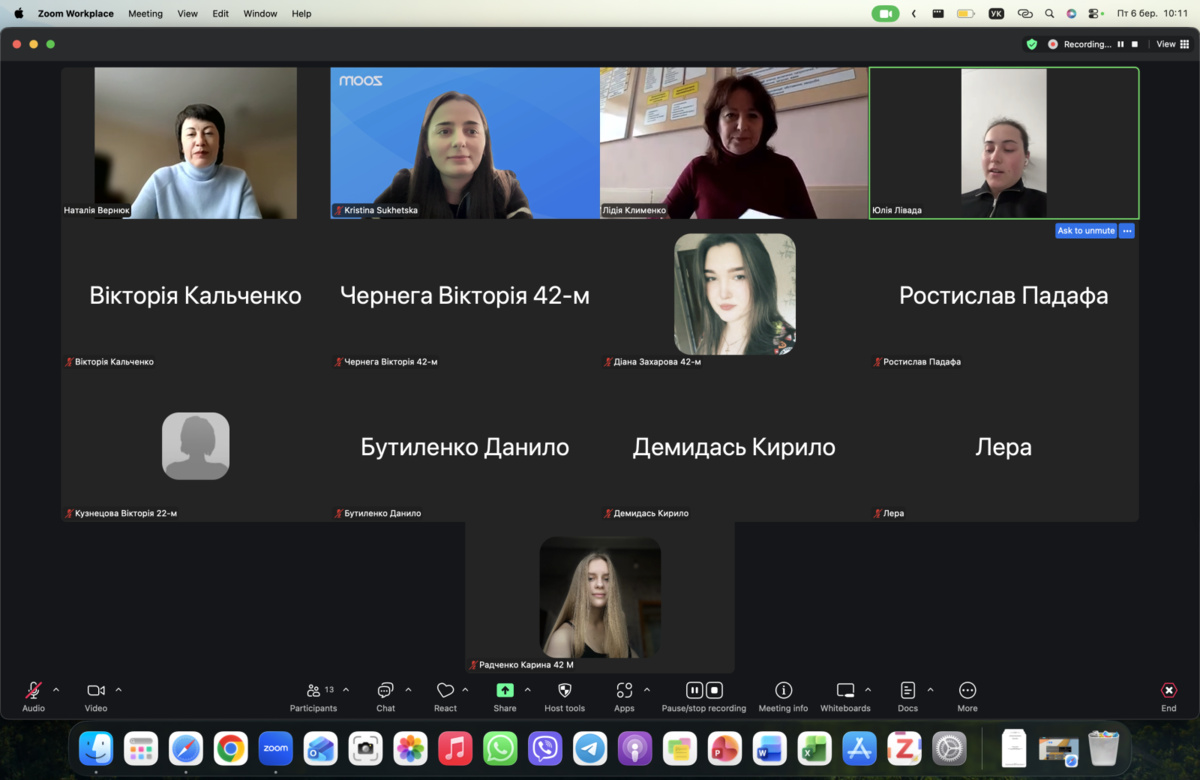The height and width of the screenshot is (780, 1200).
Task: Expand the video options chevron
Action: tap(118, 690)
